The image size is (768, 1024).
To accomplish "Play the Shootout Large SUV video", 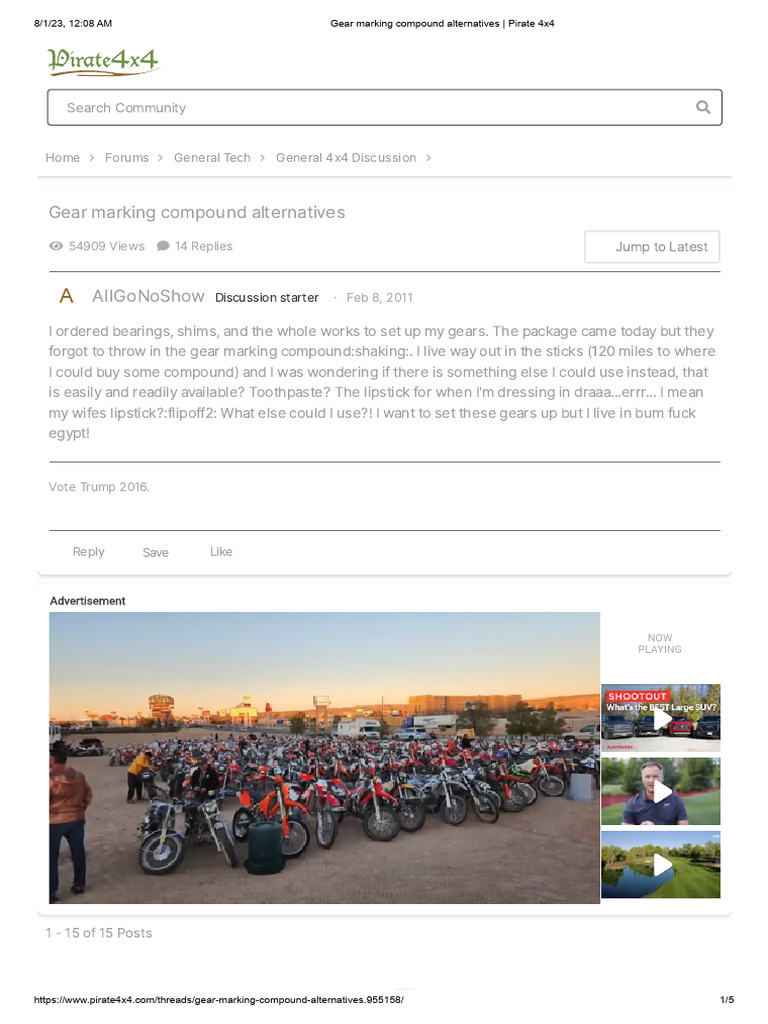I will (660, 718).
